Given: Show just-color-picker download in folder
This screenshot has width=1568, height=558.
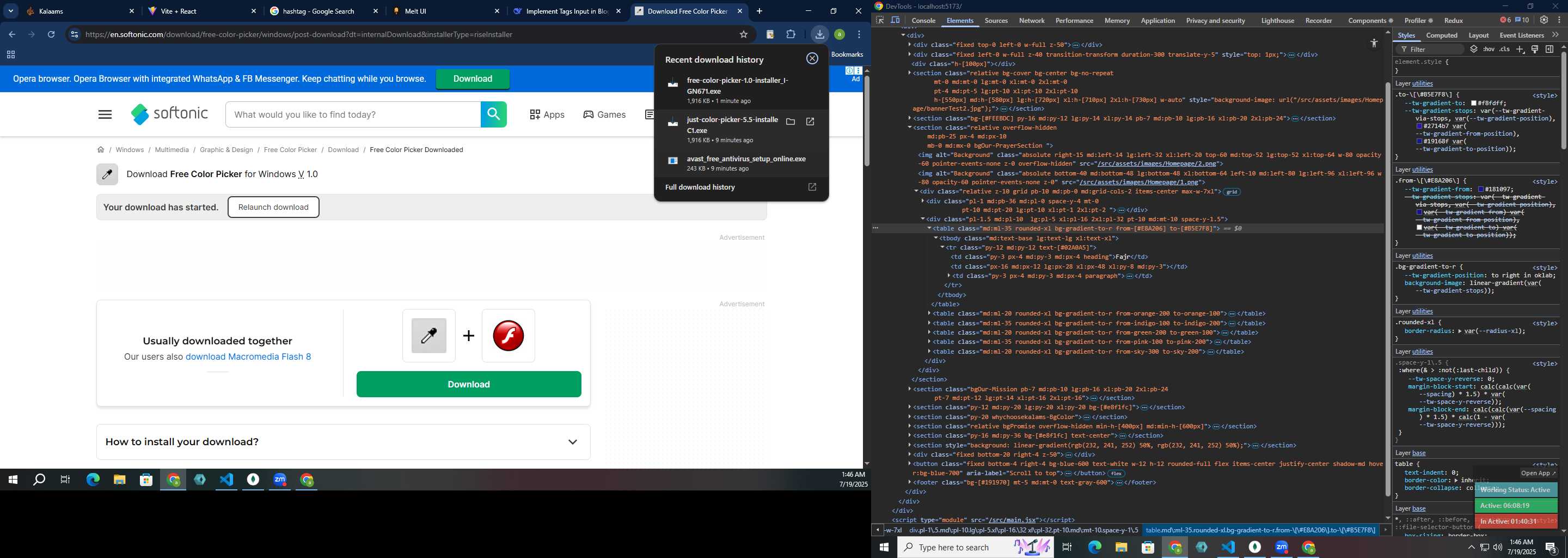Looking at the screenshot, I should [790, 122].
